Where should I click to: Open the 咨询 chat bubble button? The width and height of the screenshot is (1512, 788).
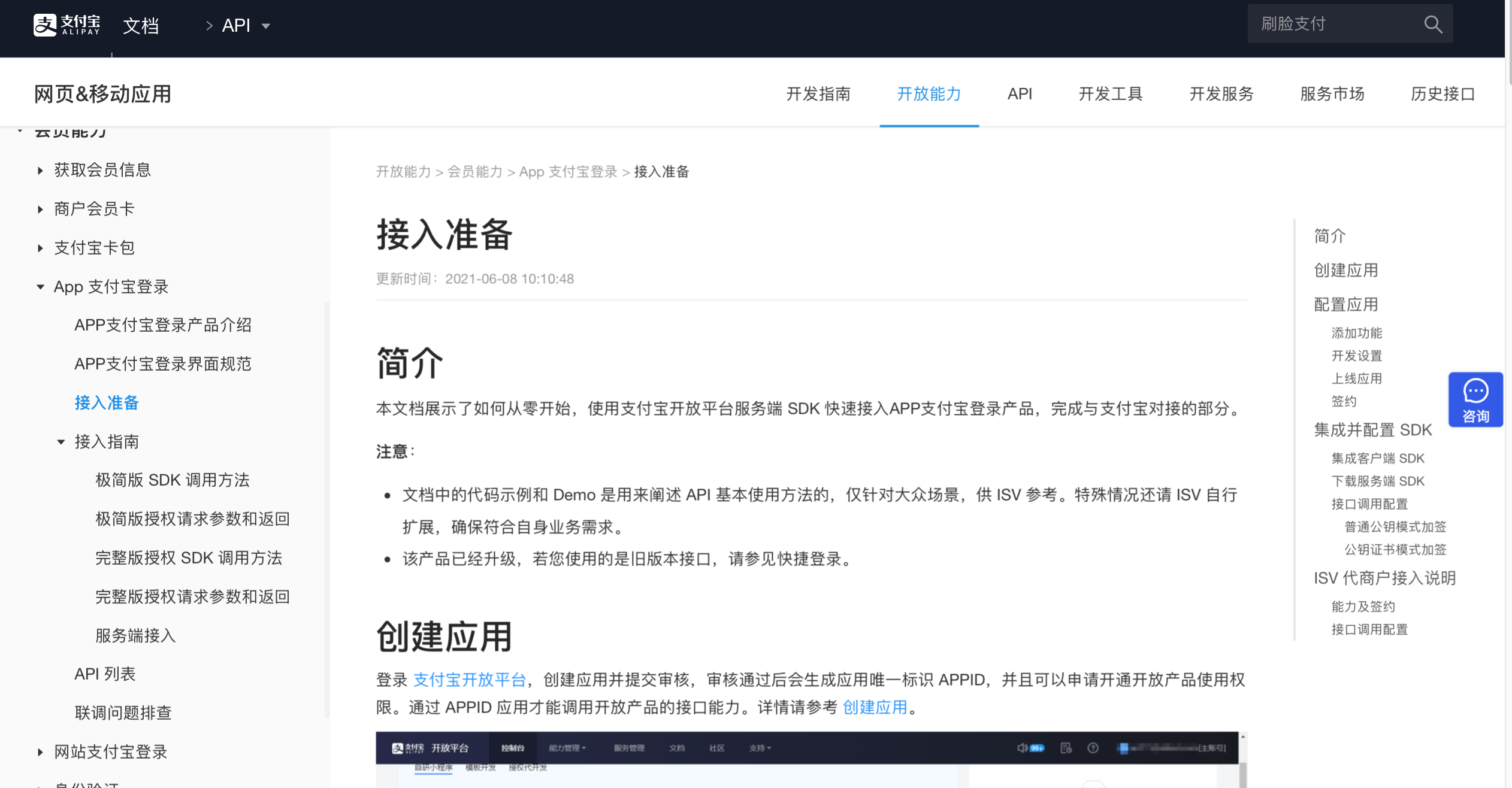(1475, 400)
